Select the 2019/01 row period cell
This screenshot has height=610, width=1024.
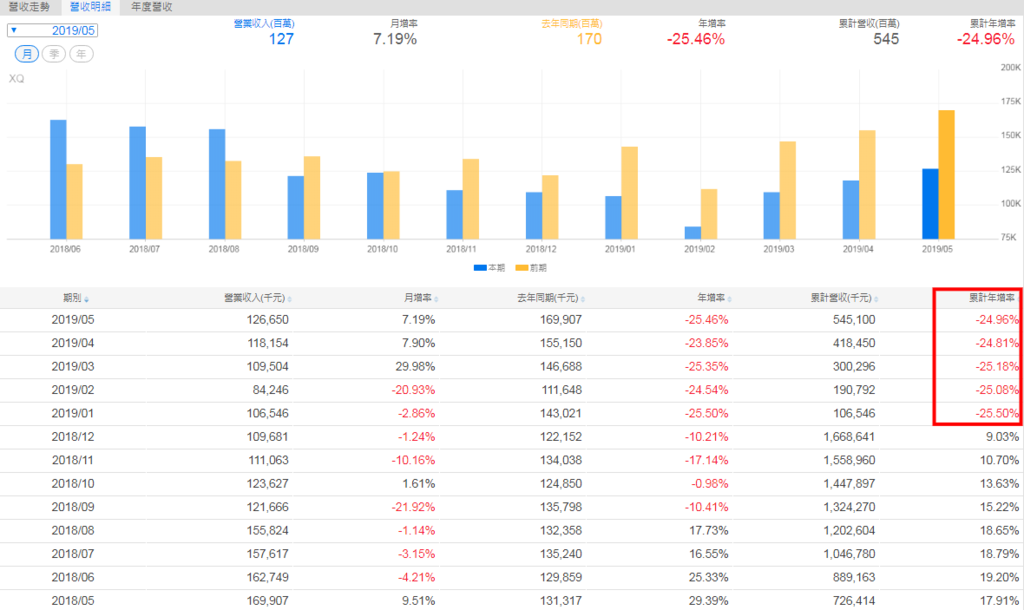pos(72,414)
